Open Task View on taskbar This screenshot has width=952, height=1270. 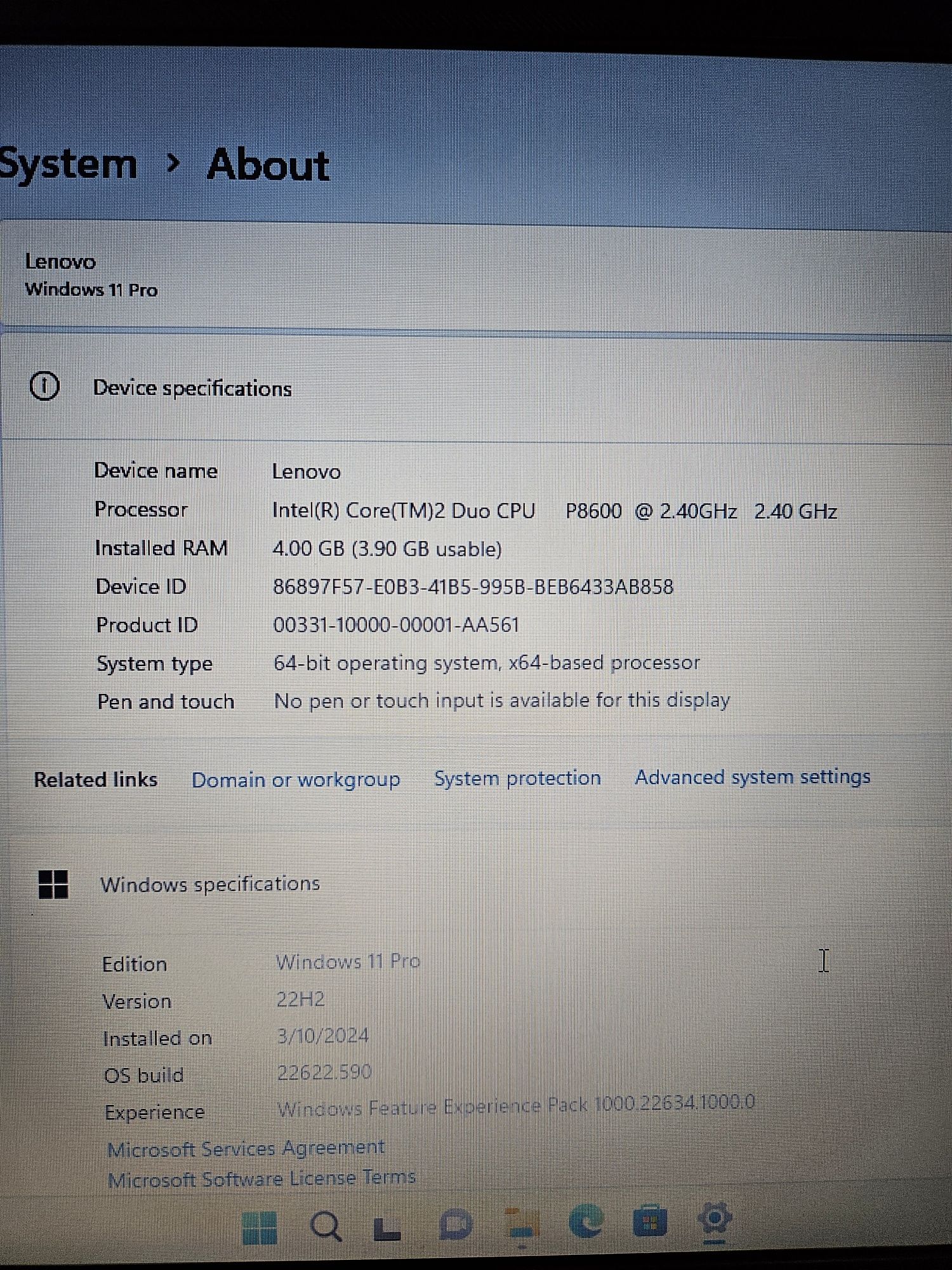388,1229
